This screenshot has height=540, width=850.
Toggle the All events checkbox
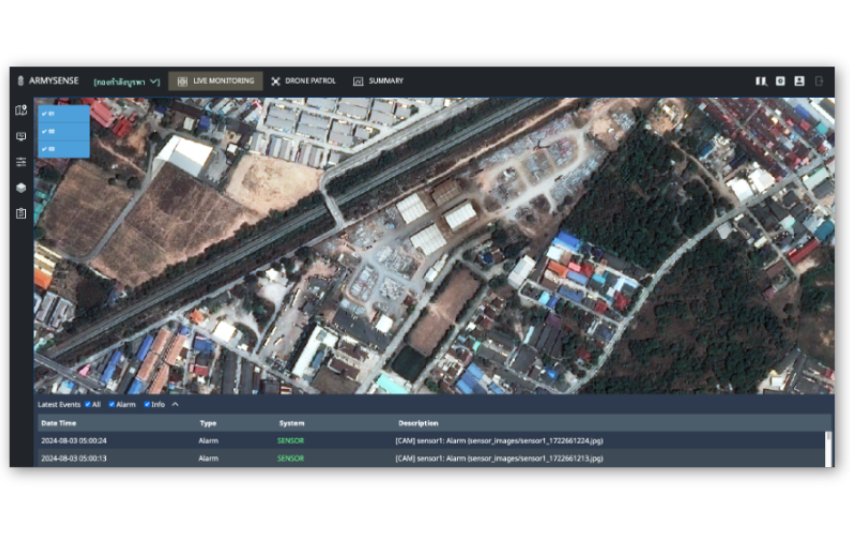point(87,405)
